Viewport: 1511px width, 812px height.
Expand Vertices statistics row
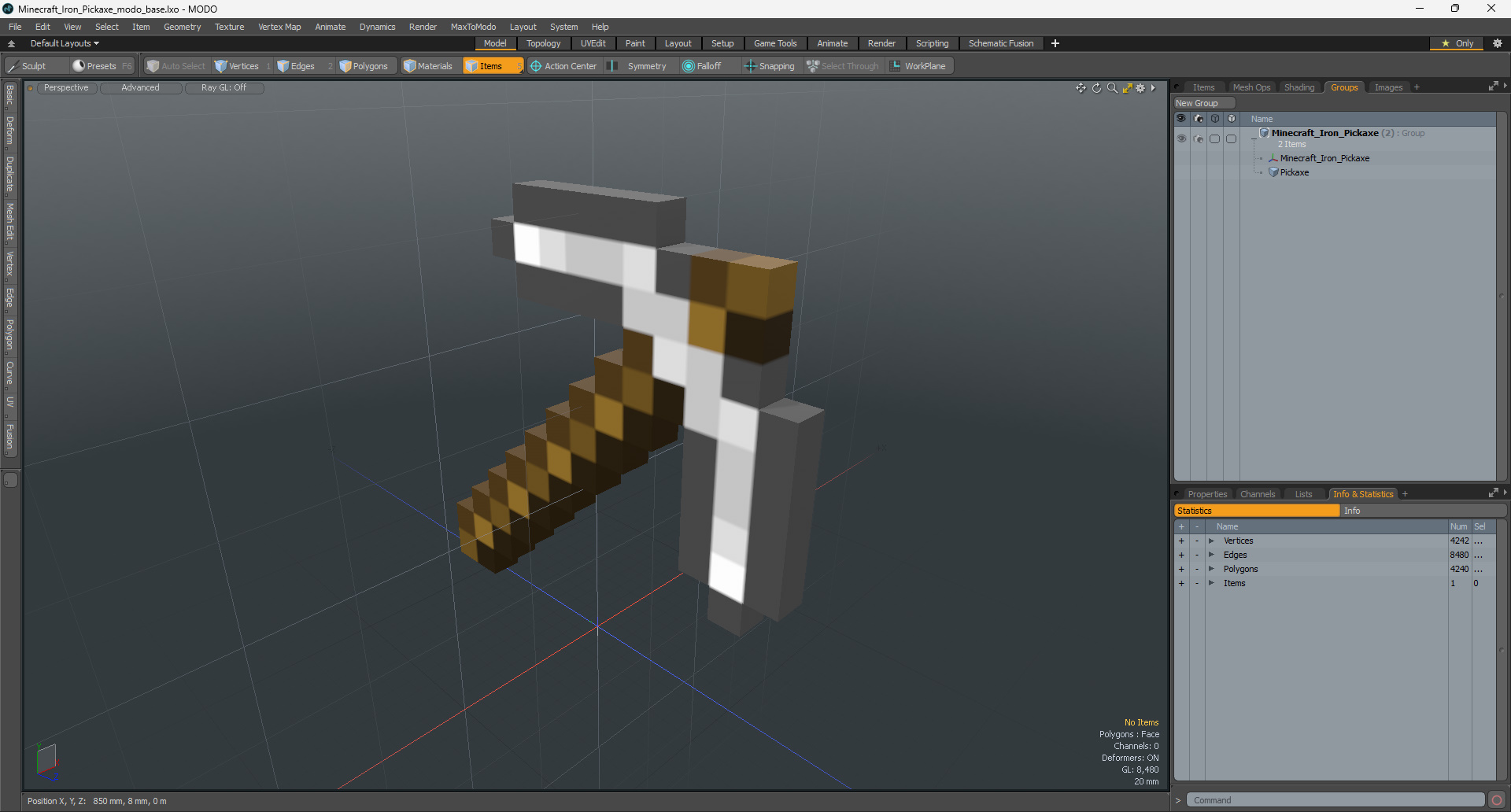tap(1211, 541)
